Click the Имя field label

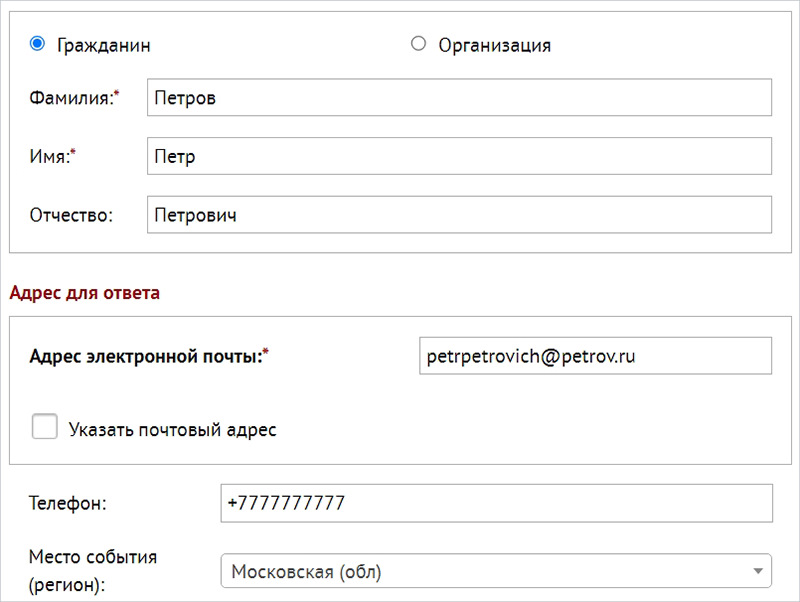pyautogui.click(x=51, y=157)
